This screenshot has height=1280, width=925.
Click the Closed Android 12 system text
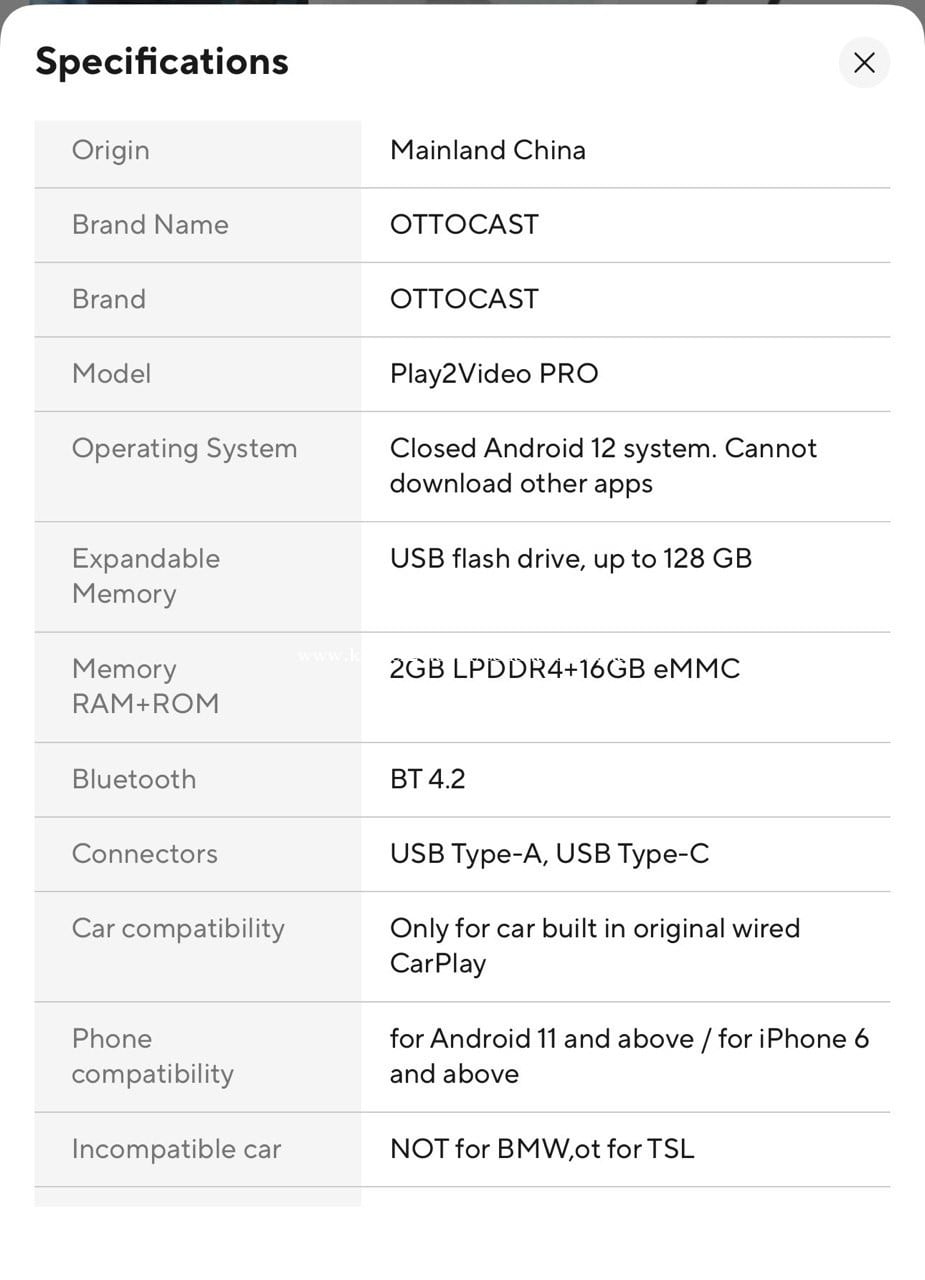[x=603, y=466]
